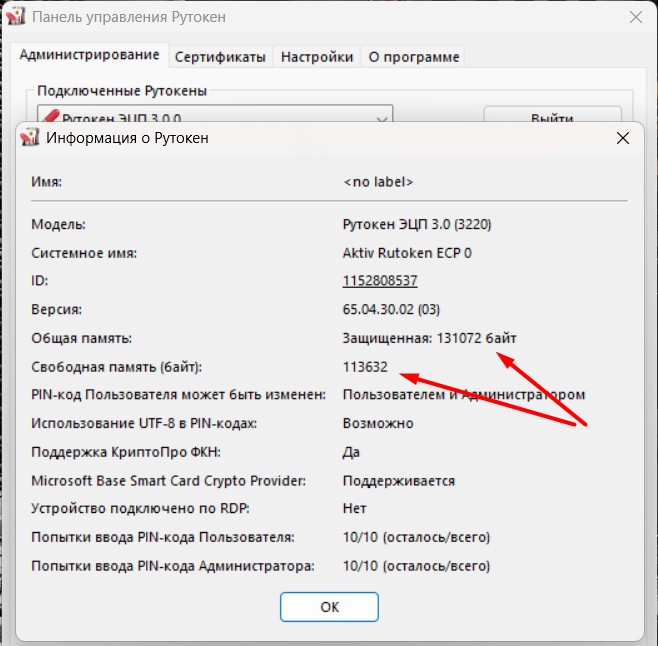Click the model value Рутокен ЭЦП 3.0 (3220)
658x646 pixels.
[x=417, y=225]
